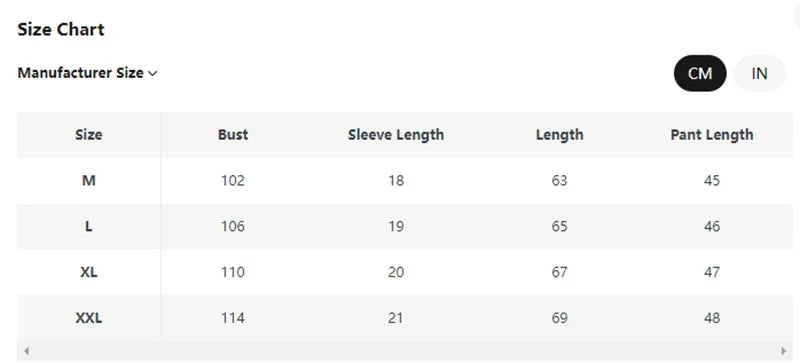Click the left scroll arrow below the table
800x363 pixels.
(x=27, y=351)
